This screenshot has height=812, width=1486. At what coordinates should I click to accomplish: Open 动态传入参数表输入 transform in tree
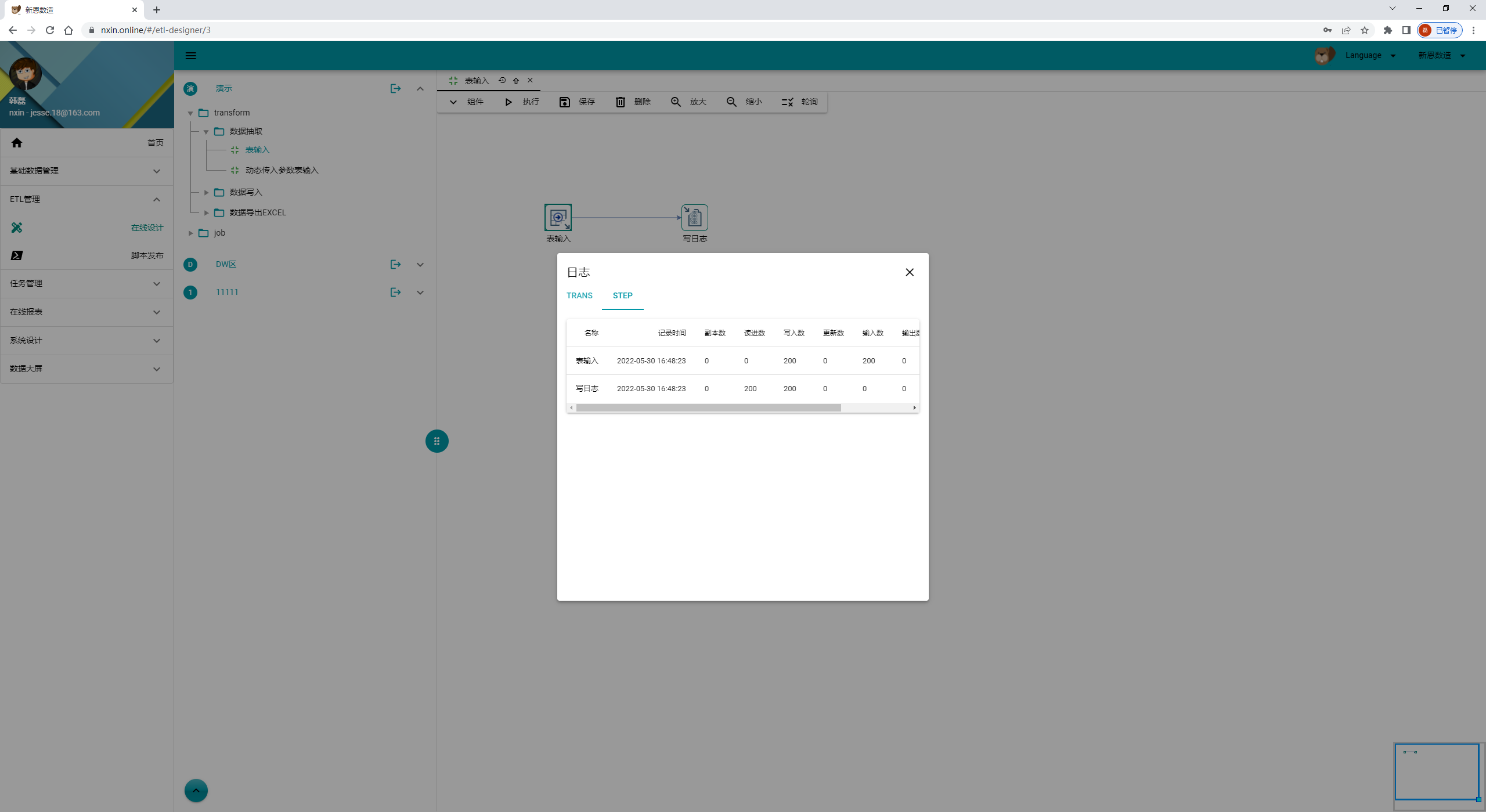pos(282,170)
